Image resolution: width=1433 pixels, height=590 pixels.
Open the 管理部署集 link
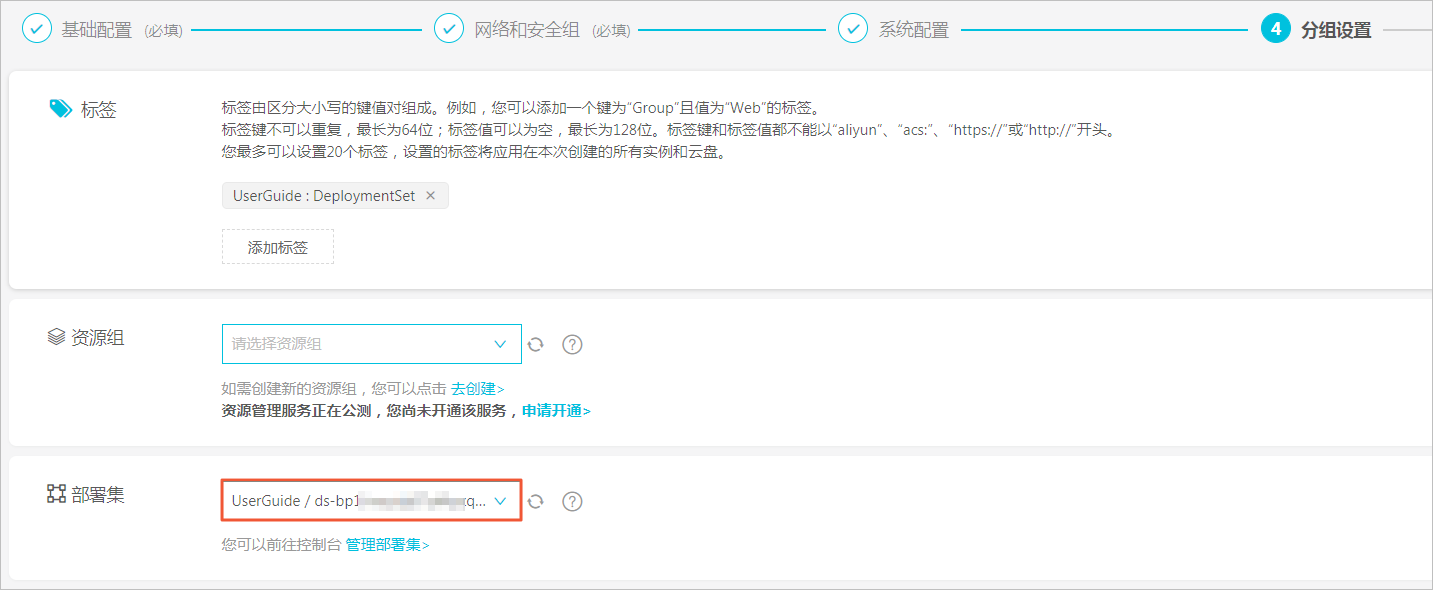387,545
